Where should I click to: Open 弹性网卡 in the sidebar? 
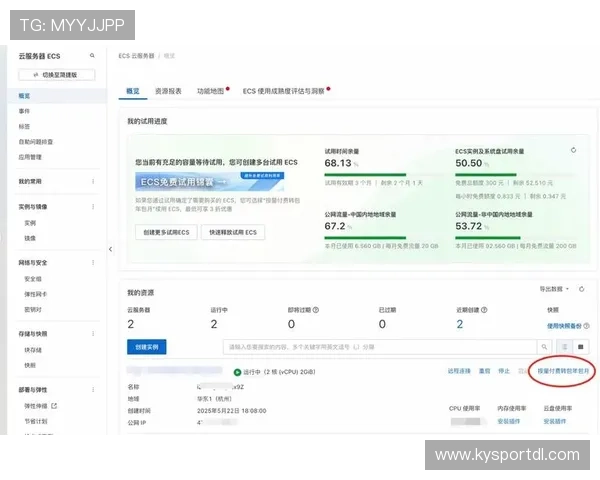tap(36, 294)
